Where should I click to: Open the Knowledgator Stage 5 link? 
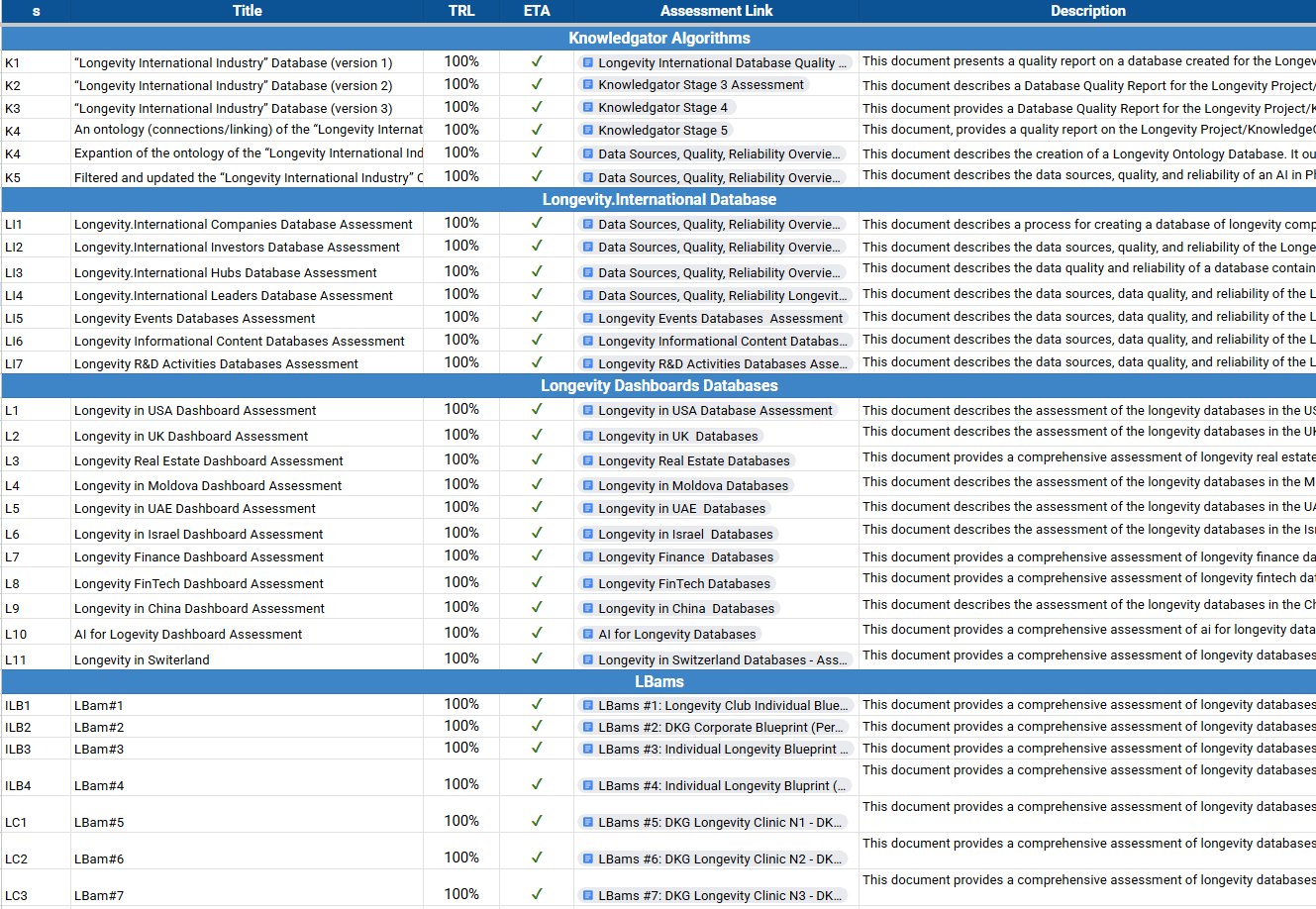pyautogui.click(x=662, y=131)
